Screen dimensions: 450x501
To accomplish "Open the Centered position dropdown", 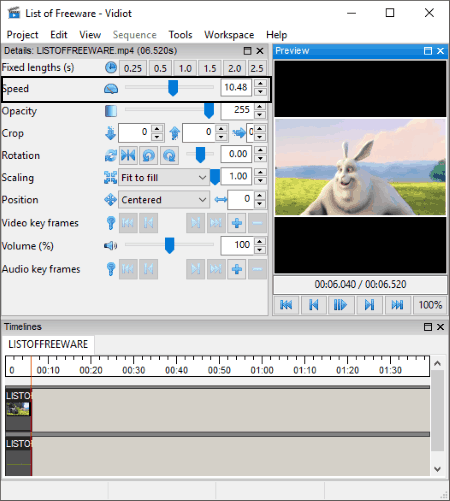I will point(164,200).
